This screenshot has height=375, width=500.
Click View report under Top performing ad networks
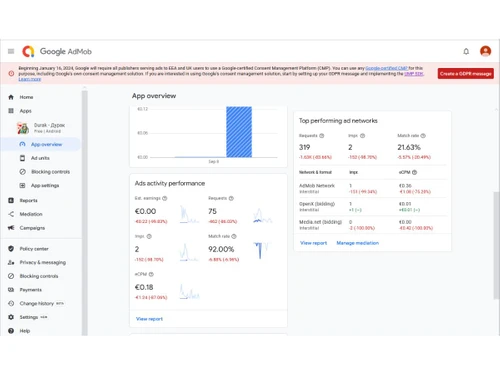pyautogui.click(x=313, y=243)
